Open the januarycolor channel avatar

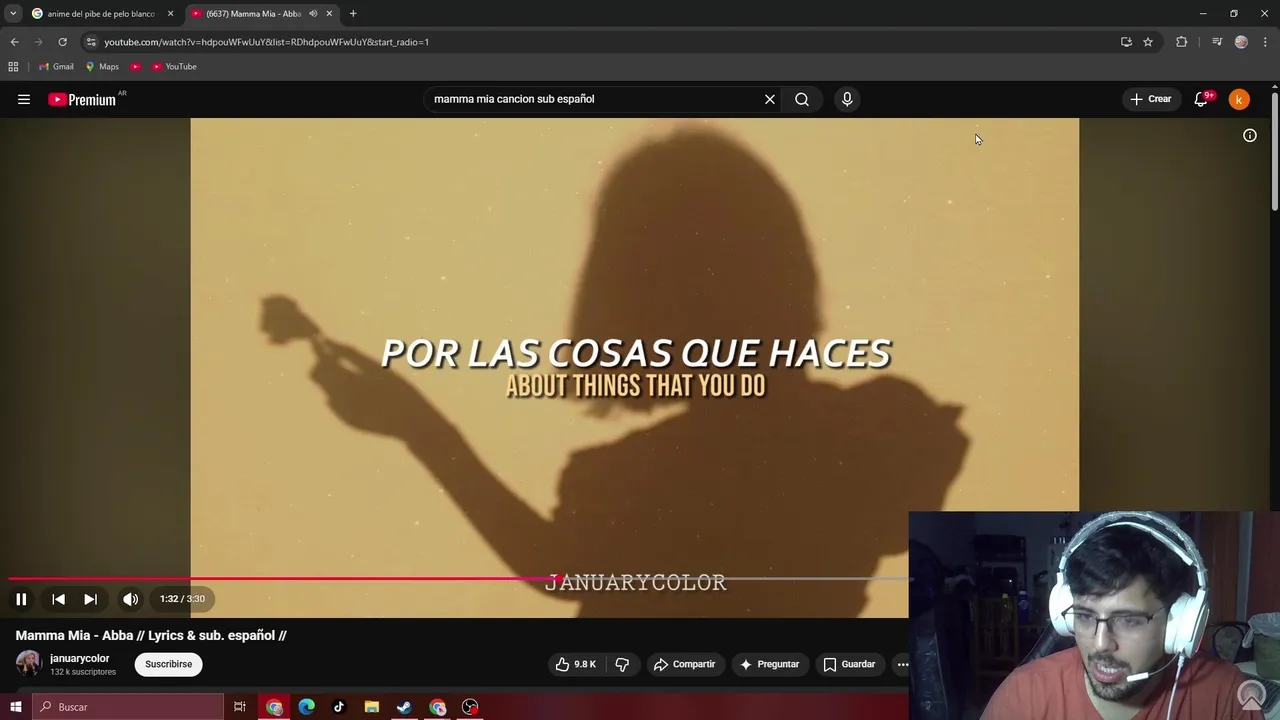pos(28,663)
